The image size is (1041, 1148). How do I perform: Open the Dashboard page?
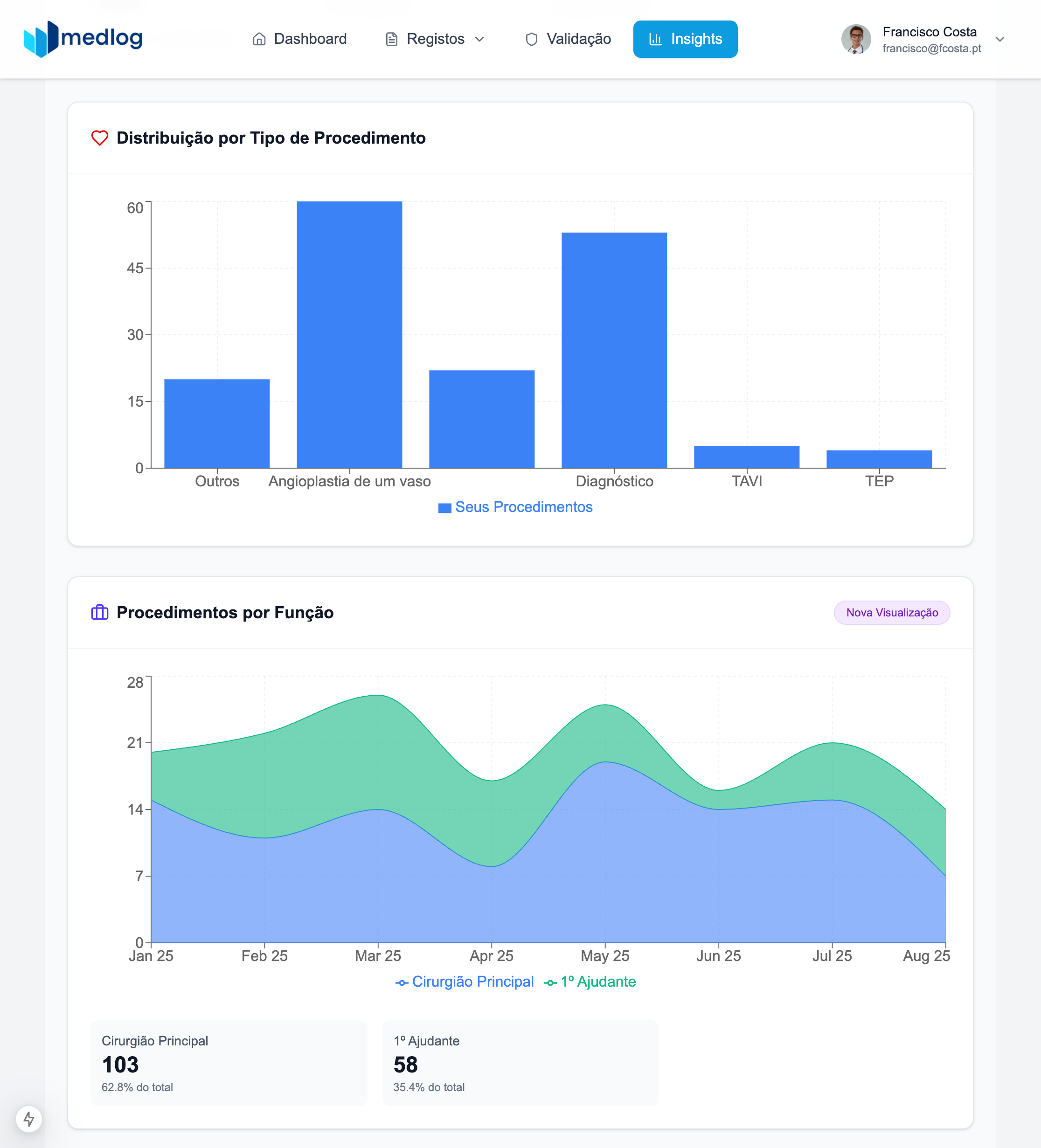[310, 39]
